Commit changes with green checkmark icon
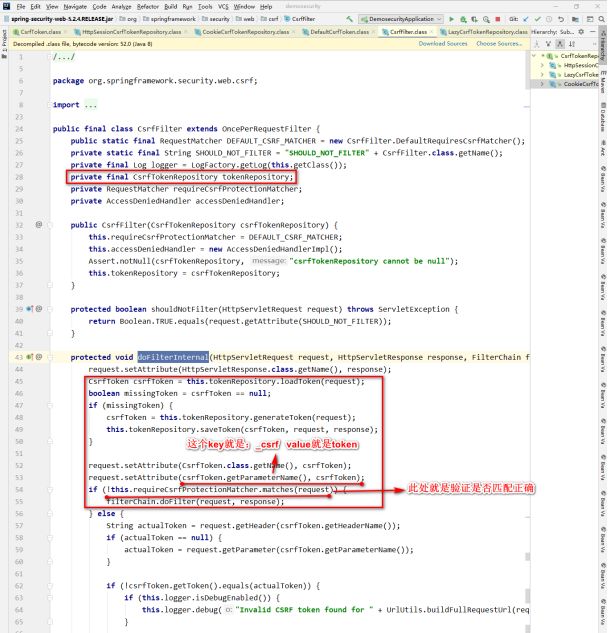Image resolution: width=609 pixels, height=633 pixels. click(537, 19)
